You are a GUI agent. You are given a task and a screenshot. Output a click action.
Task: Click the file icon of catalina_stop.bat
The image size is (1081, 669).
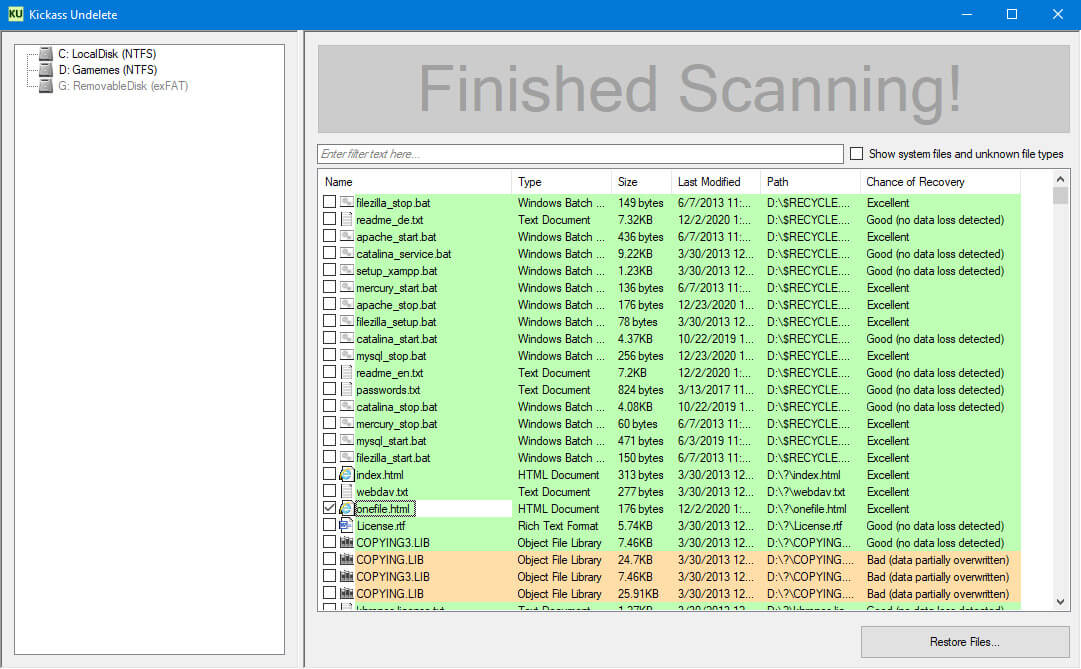tap(347, 406)
